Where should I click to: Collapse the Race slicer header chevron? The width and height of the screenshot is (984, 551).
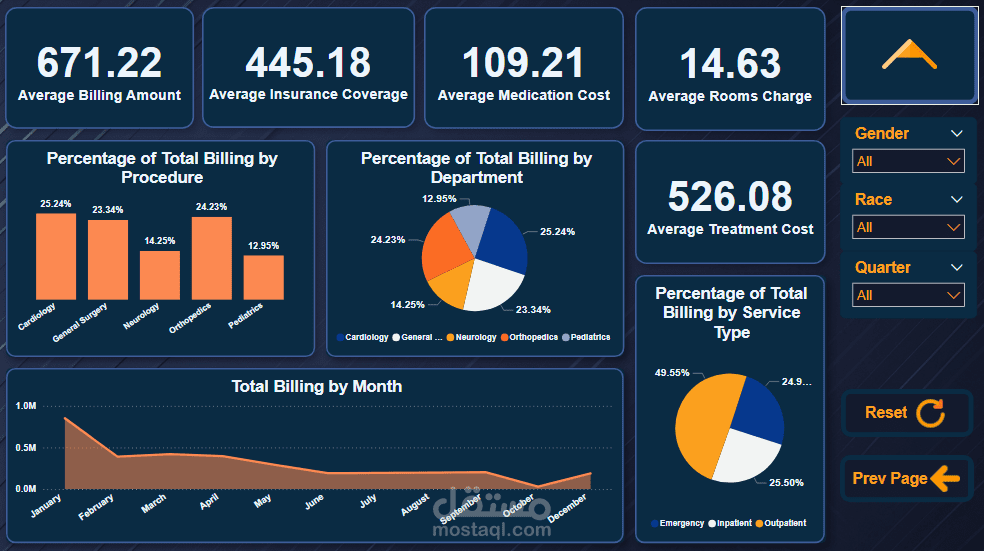956,200
